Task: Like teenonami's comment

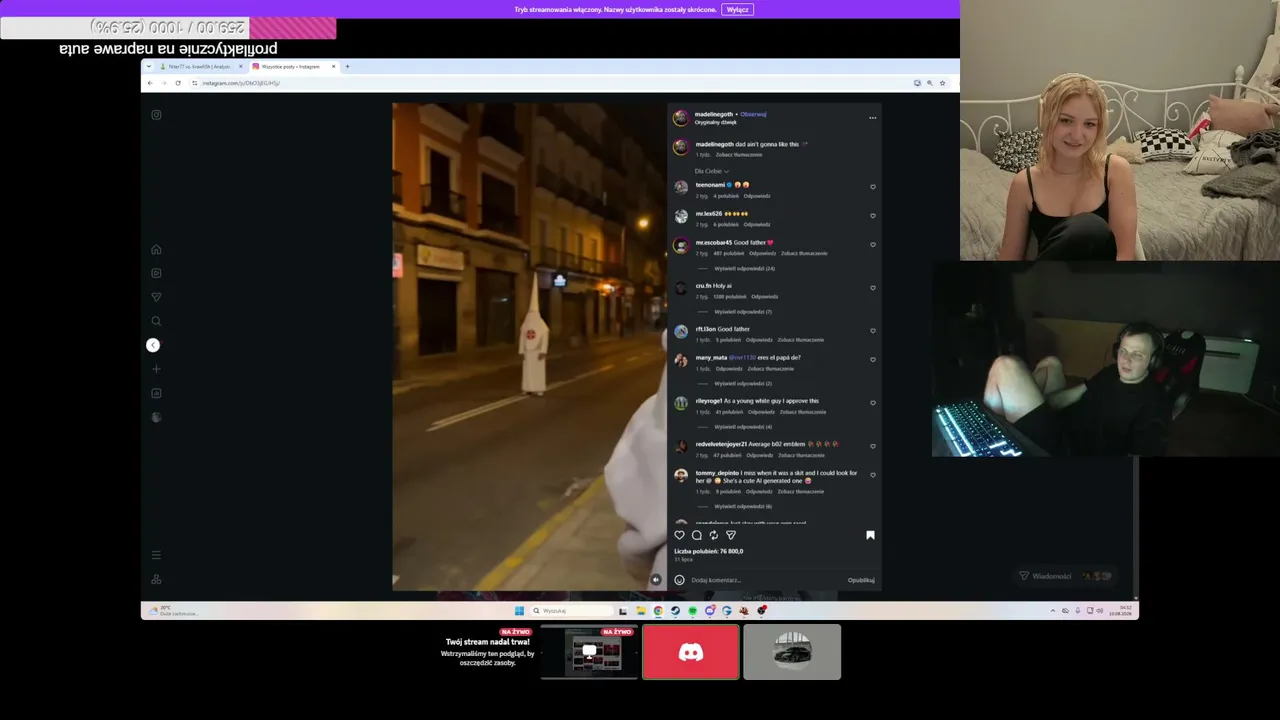Action: (x=873, y=187)
